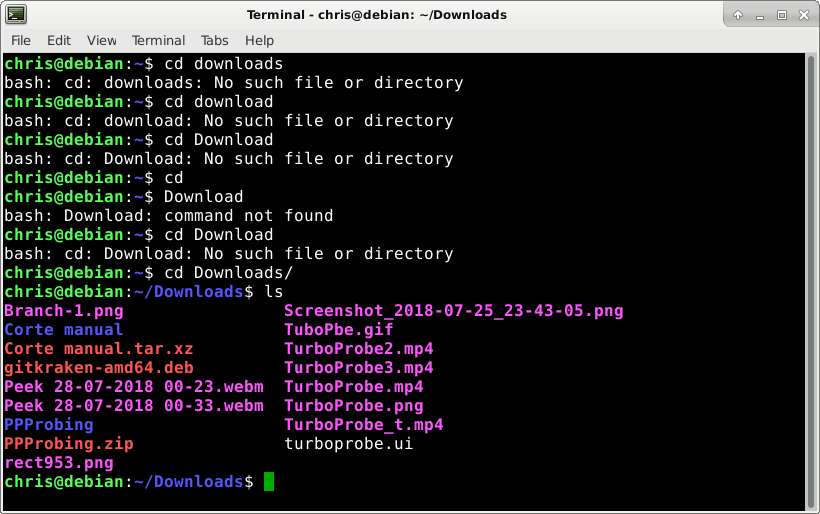Image resolution: width=820 pixels, height=514 pixels.
Task: Click the roll-up arrow window button
Action: click(x=738, y=15)
